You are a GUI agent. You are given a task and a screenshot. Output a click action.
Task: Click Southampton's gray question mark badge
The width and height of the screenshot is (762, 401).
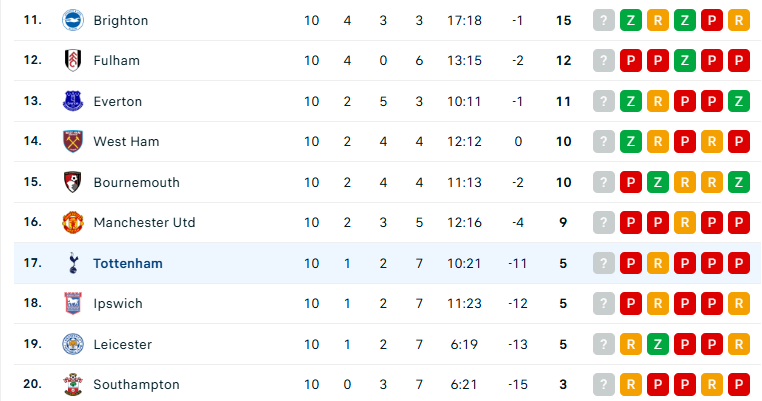(x=604, y=384)
